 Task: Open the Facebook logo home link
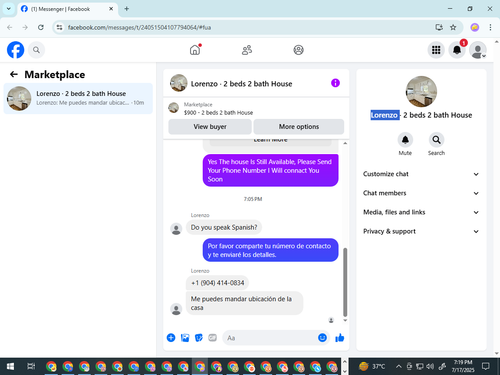15,50
